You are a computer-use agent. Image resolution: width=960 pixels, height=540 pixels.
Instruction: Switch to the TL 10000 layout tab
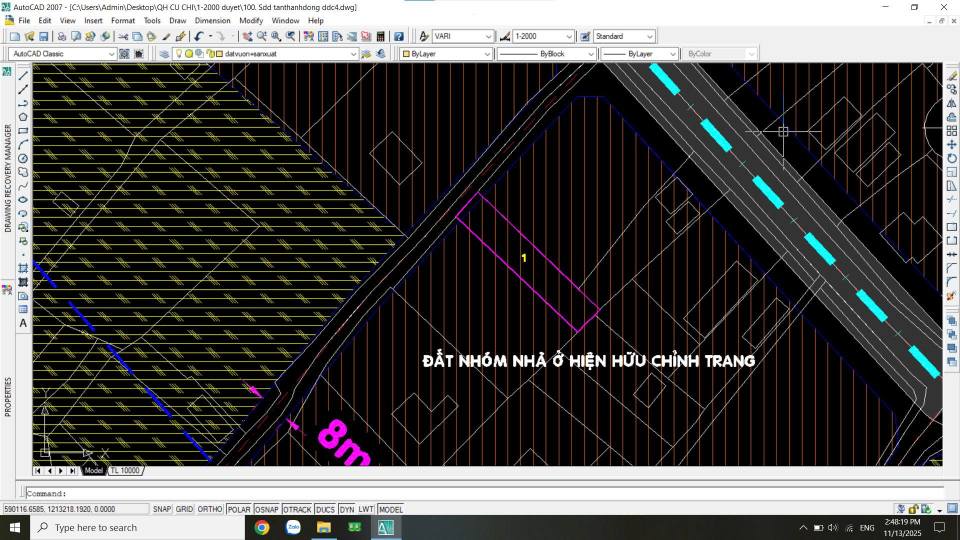pos(125,470)
